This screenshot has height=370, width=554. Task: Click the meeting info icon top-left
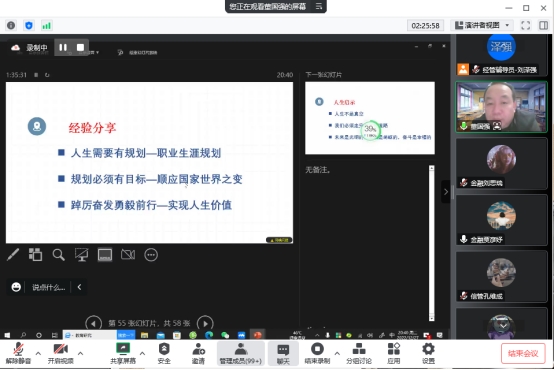[x=11, y=25]
